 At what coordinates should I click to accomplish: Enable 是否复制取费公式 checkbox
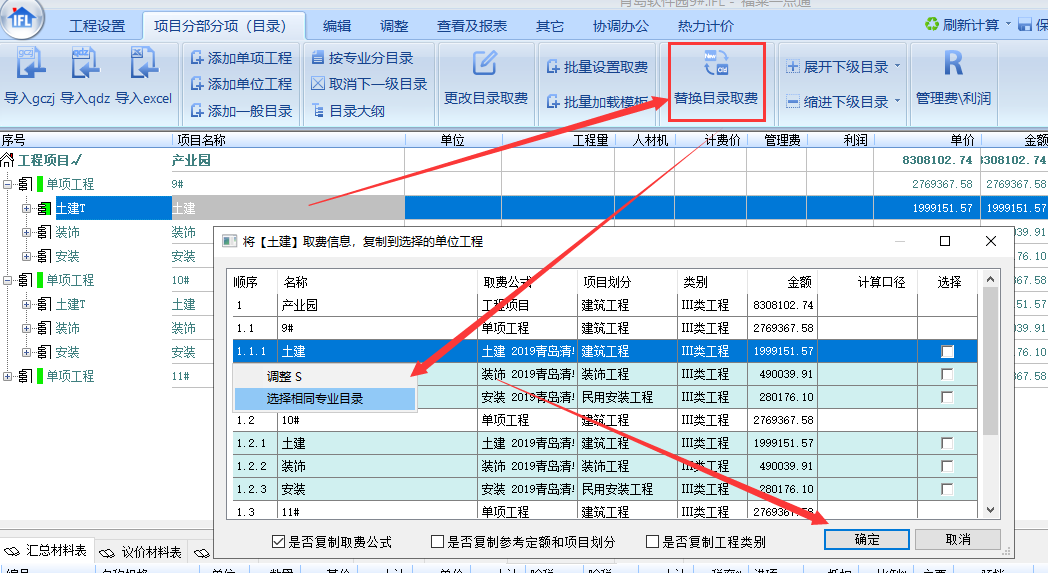279,542
